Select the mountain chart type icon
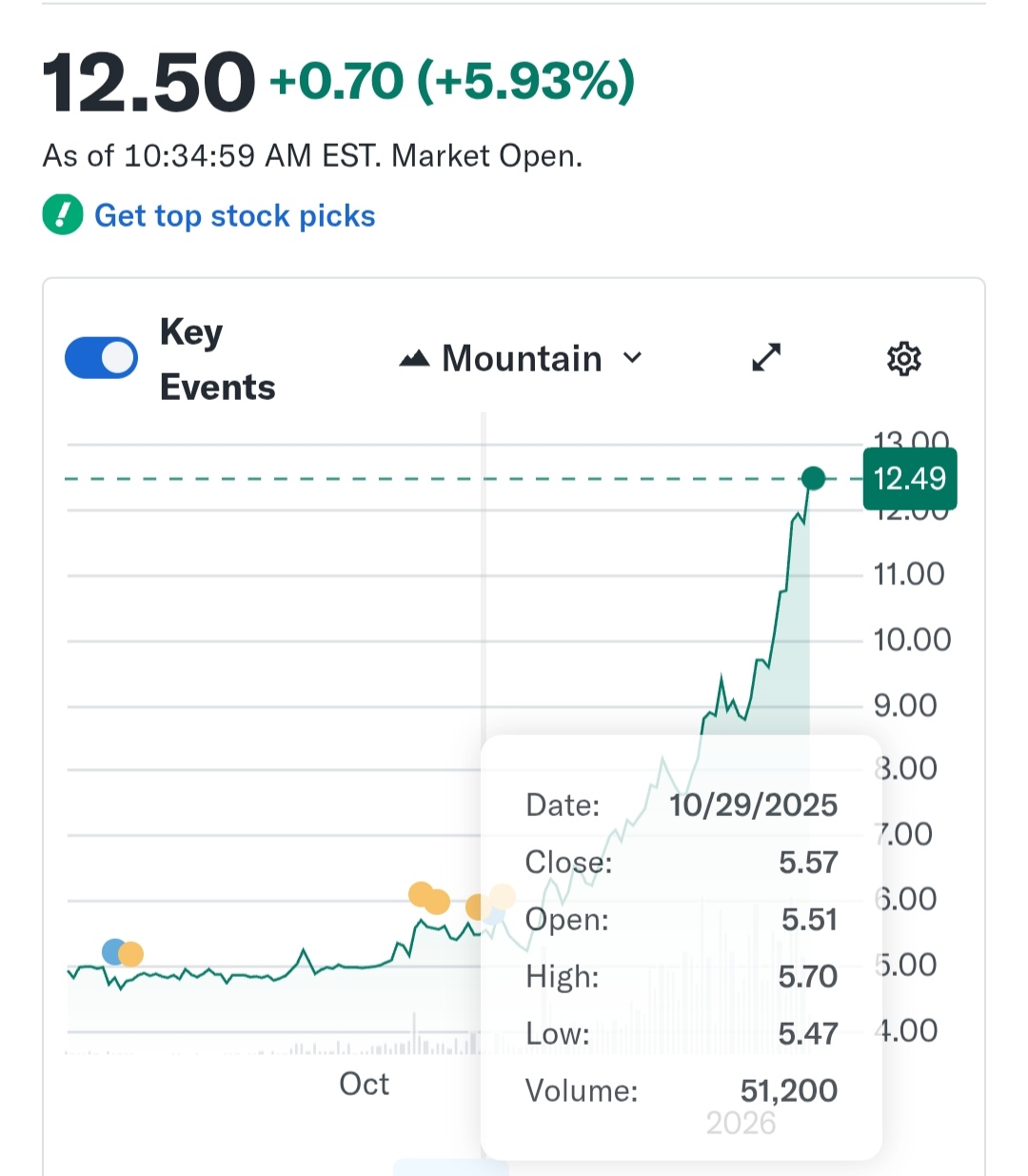Viewport: 1028px width, 1176px height. pos(414,359)
